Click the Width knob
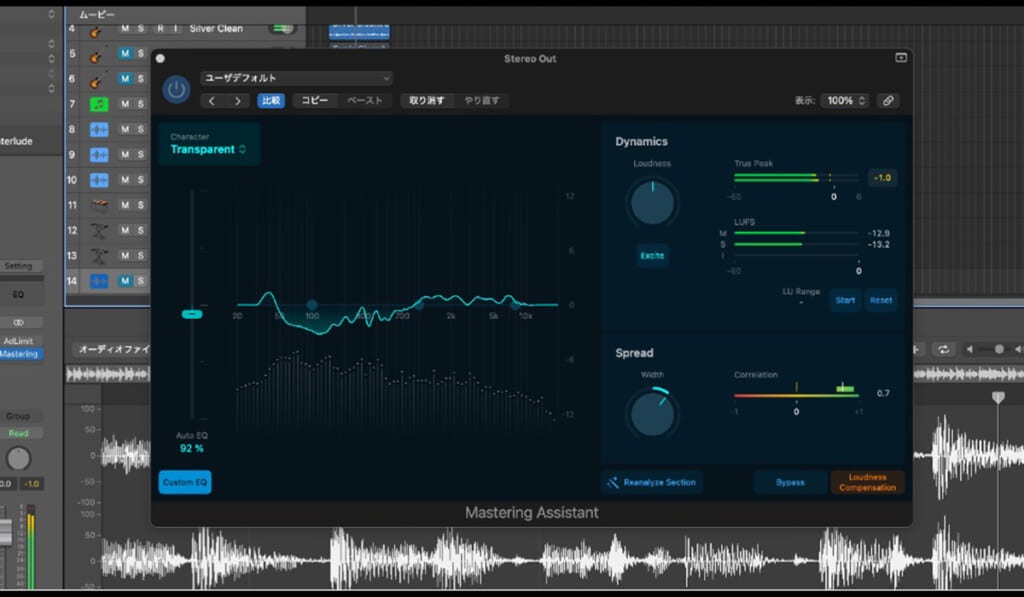Screen dimensions: 1024x597 click(x=652, y=413)
